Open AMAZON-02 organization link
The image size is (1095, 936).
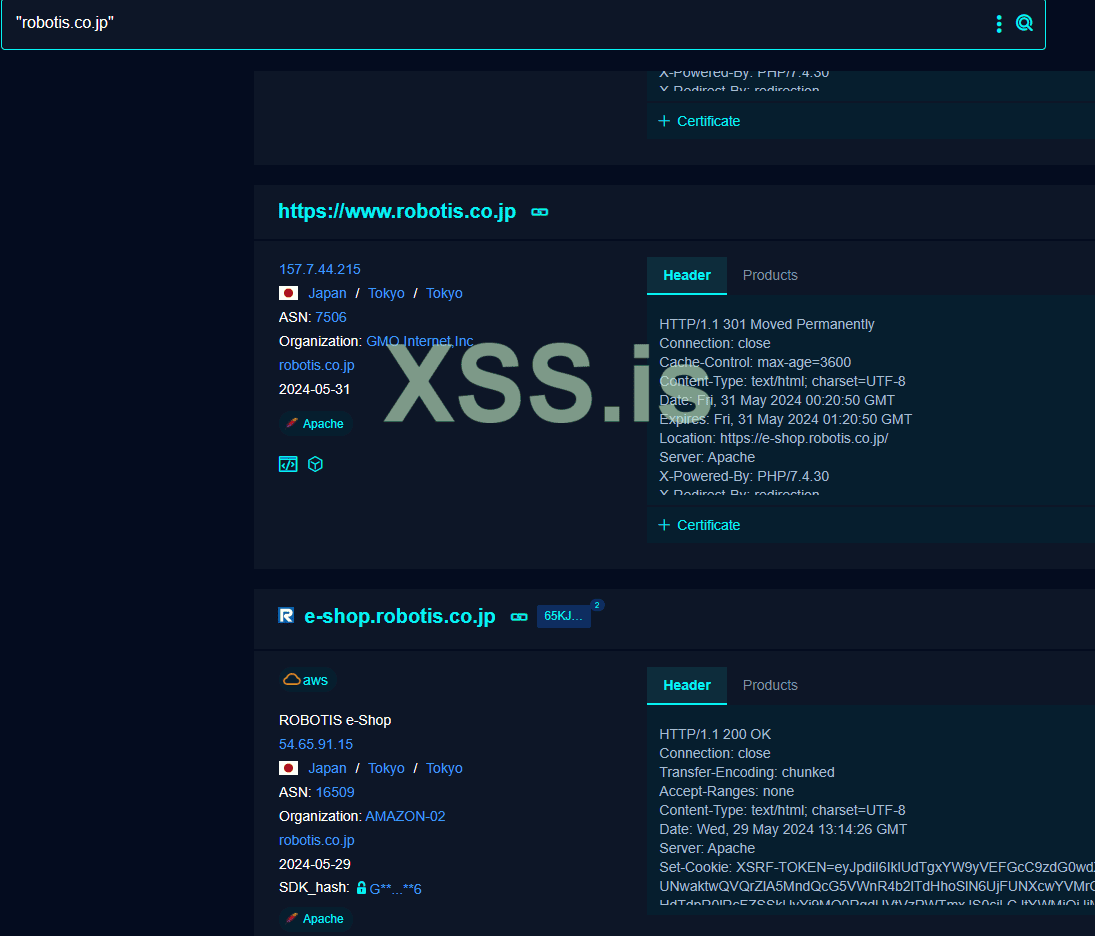[405, 816]
